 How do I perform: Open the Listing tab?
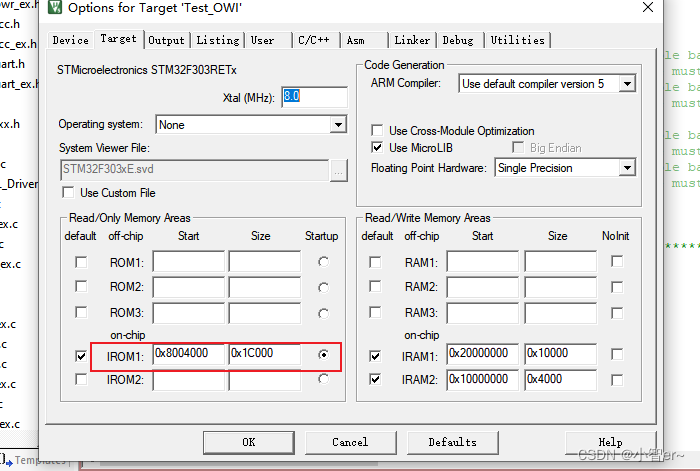pyautogui.click(x=217, y=40)
